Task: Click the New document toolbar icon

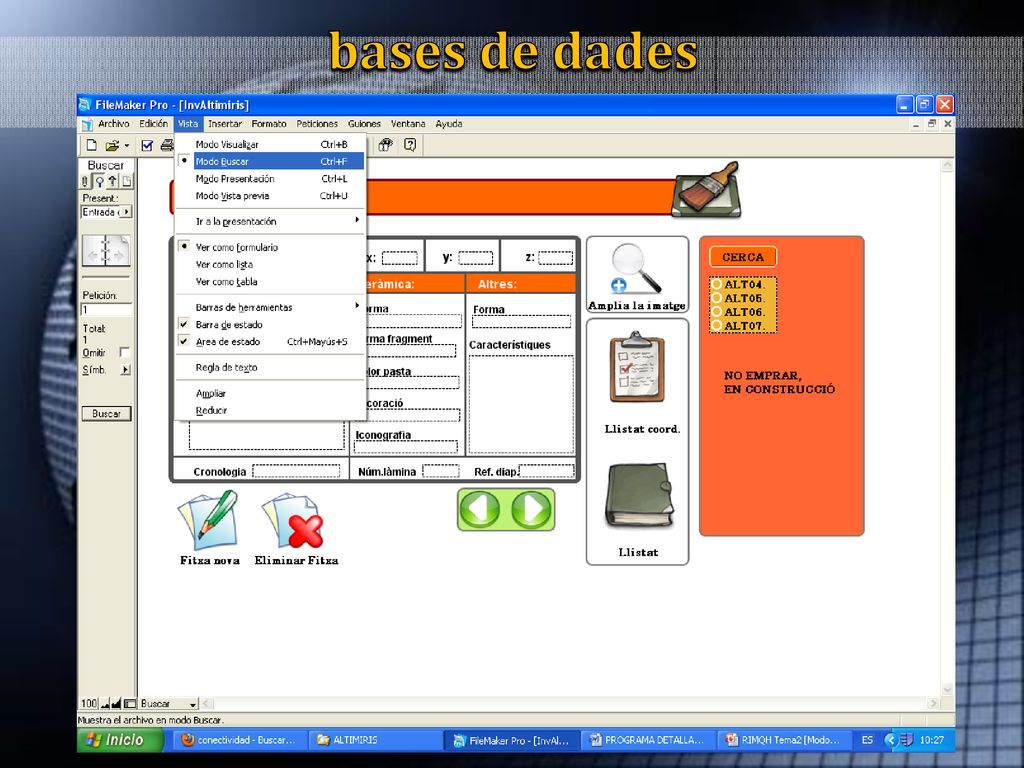Action: (x=92, y=145)
